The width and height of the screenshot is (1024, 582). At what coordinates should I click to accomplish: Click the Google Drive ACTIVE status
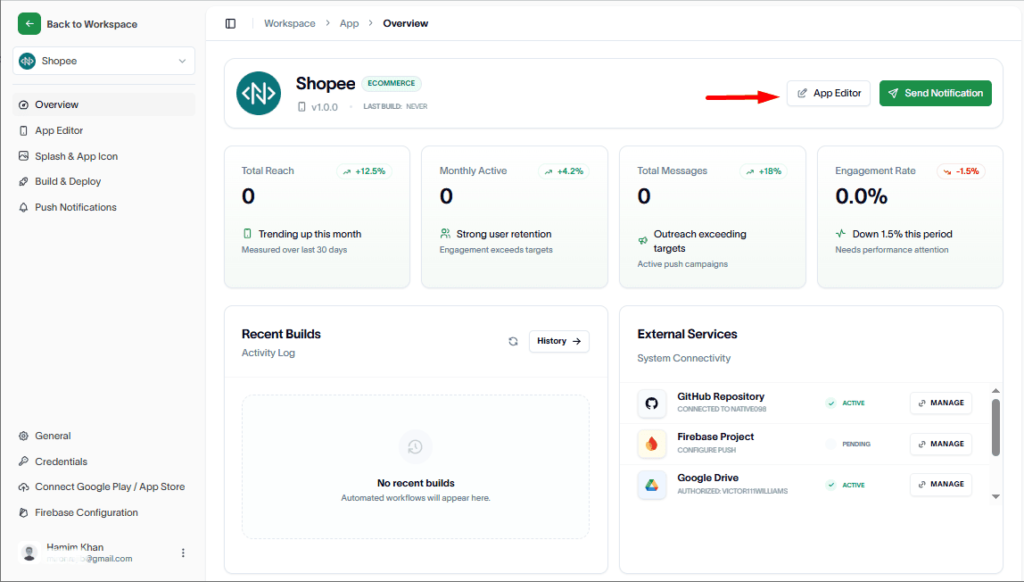click(845, 485)
